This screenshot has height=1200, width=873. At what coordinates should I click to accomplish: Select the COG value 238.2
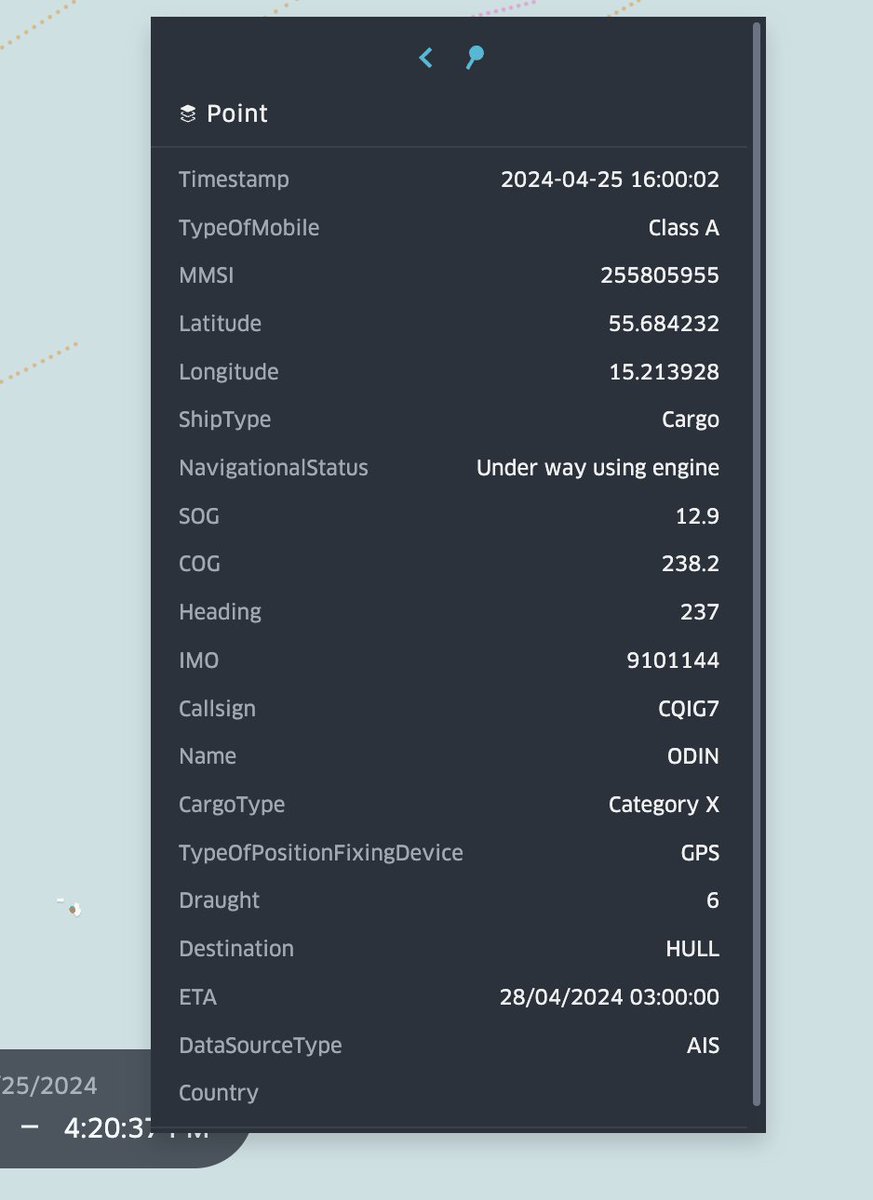pos(691,564)
